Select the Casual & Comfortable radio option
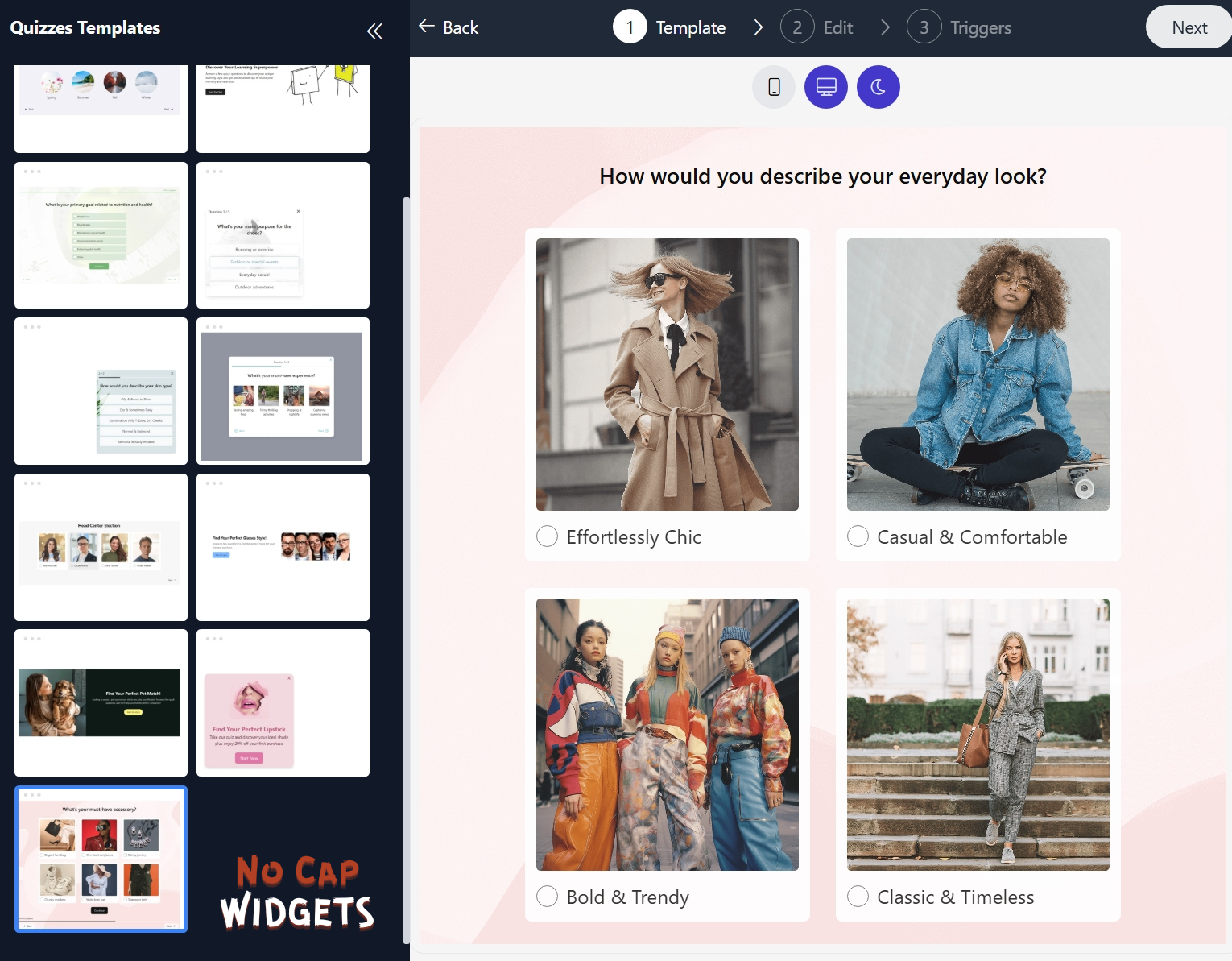The width and height of the screenshot is (1232, 961). (x=858, y=536)
